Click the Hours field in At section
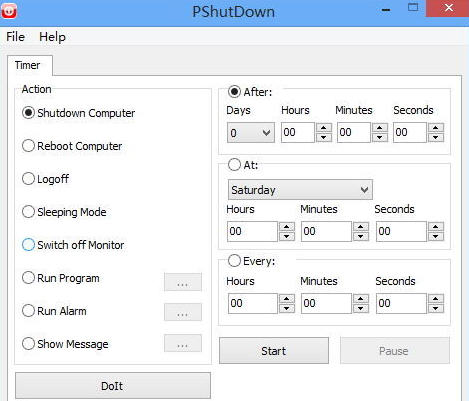Screen dimensions: 469x401 252,231
